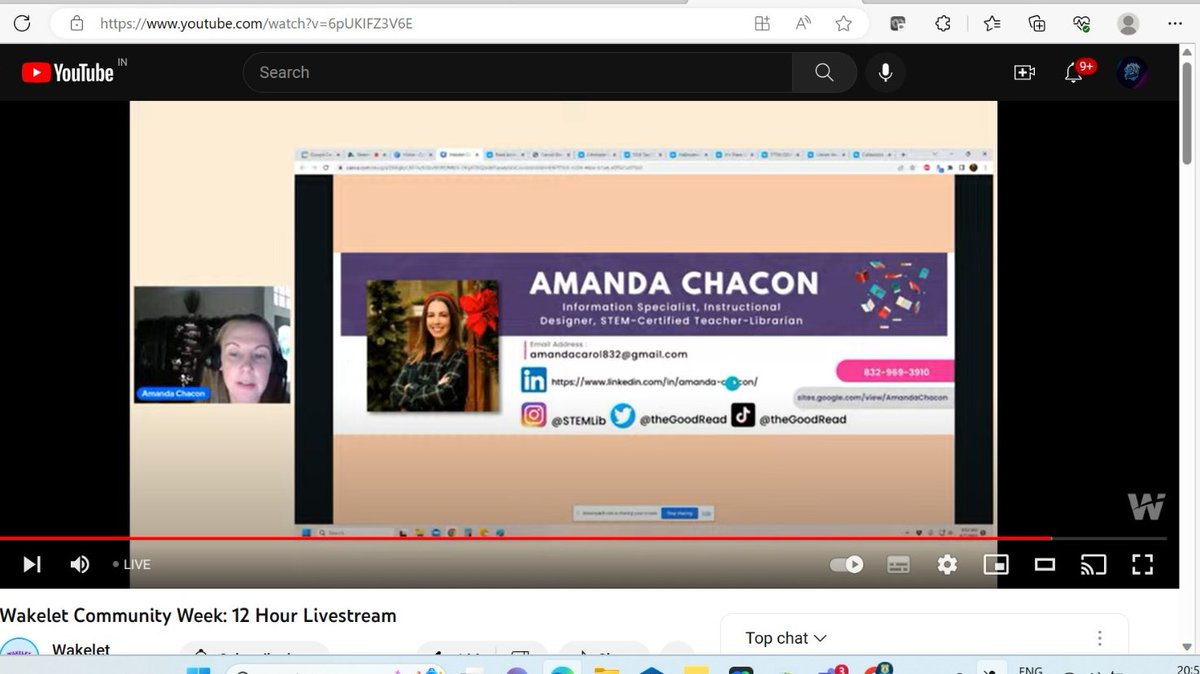Open the Create video button
The image size is (1200, 674).
[x=1024, y=72]
